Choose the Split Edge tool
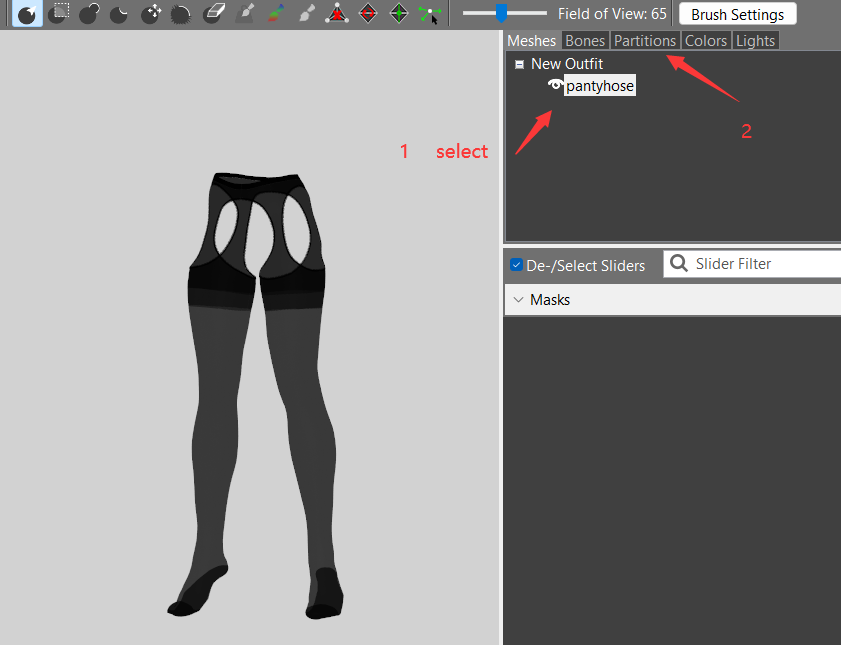This screenshot has width=841, height=645. coord(399,13)
